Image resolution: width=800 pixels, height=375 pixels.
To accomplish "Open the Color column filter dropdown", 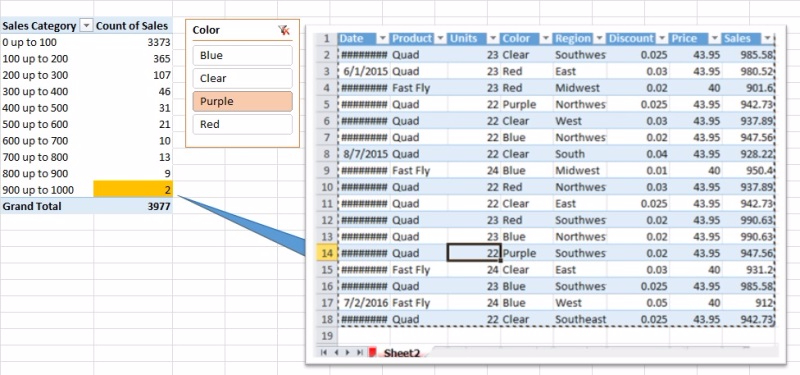I will (546, 39).
